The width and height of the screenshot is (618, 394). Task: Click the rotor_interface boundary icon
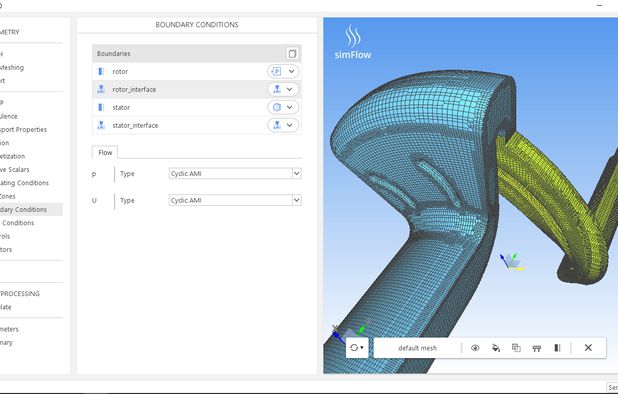[101, 89]
